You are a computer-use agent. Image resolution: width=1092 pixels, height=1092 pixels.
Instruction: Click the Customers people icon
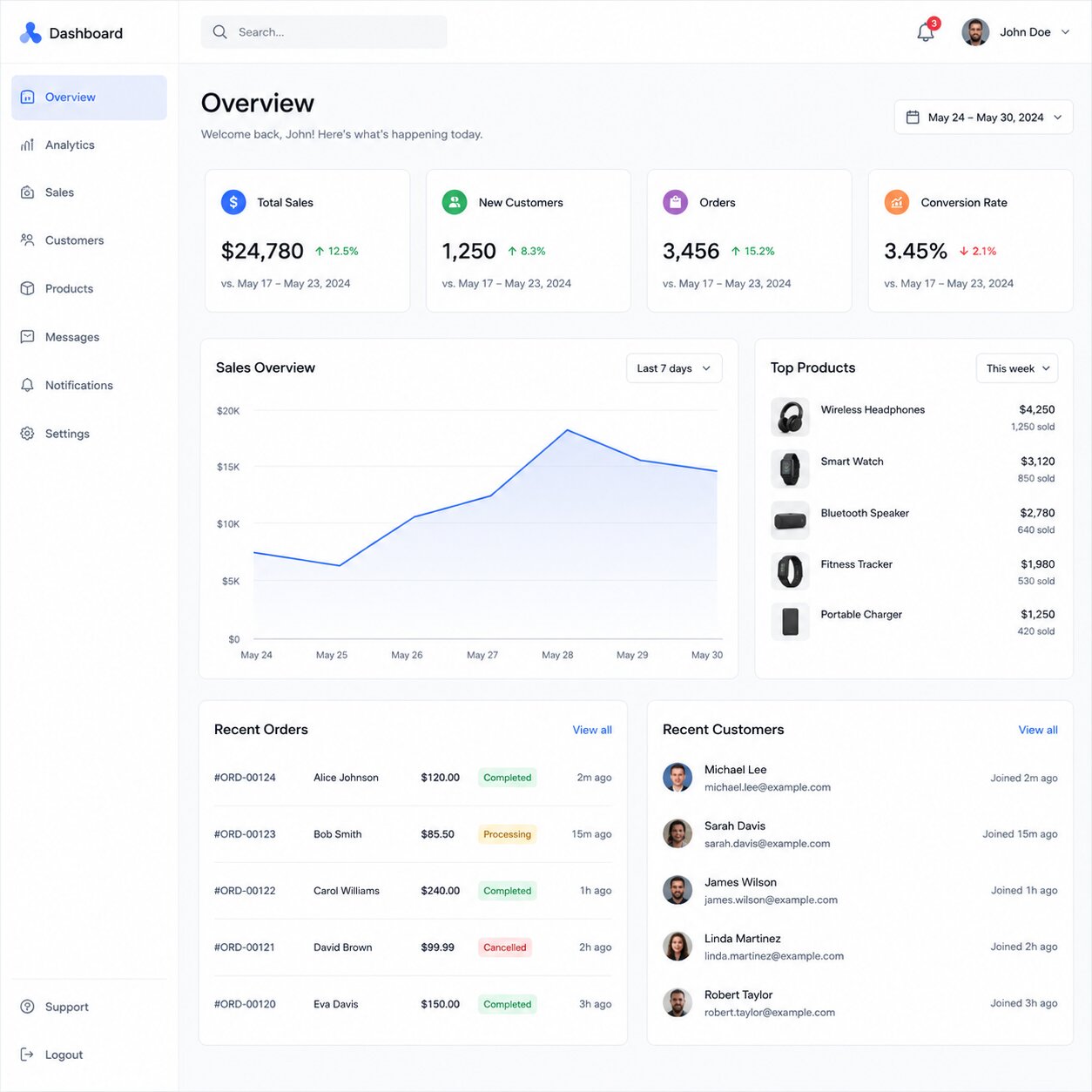[28, 240]
